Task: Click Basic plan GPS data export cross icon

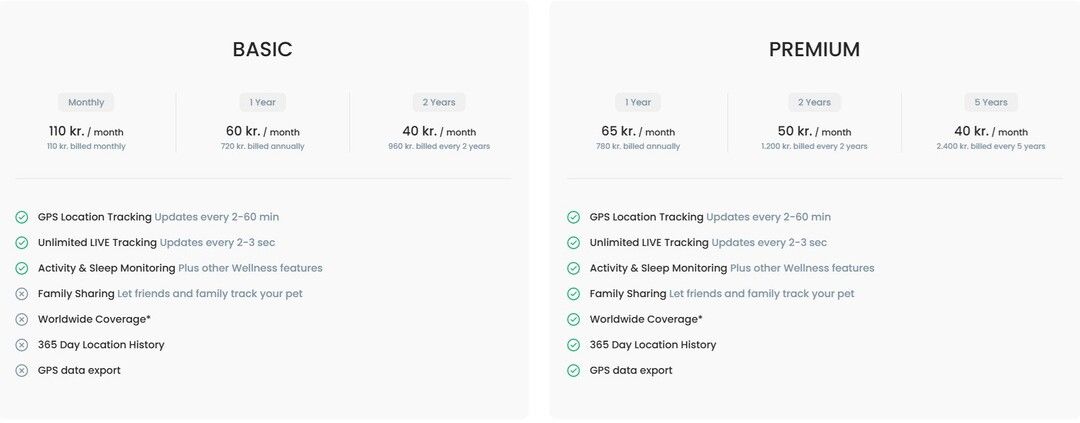Action: pyautogui.click(x=22, y=371)
